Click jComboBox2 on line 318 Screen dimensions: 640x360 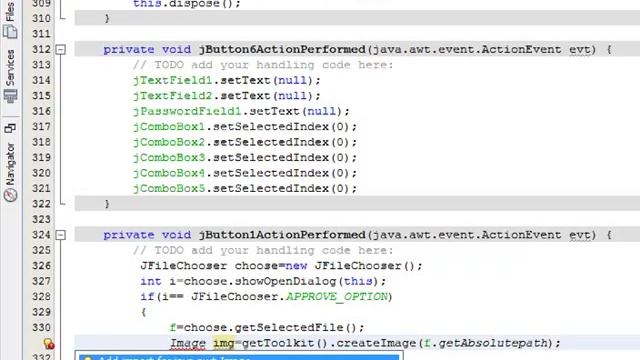(x=169, y=142)
